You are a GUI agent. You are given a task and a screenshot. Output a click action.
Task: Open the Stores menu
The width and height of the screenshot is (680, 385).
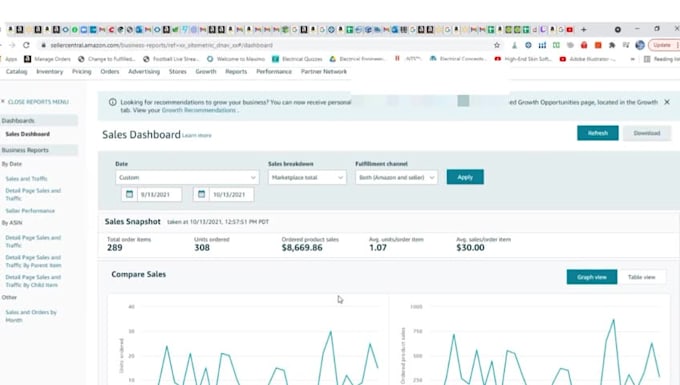[177, 72]
